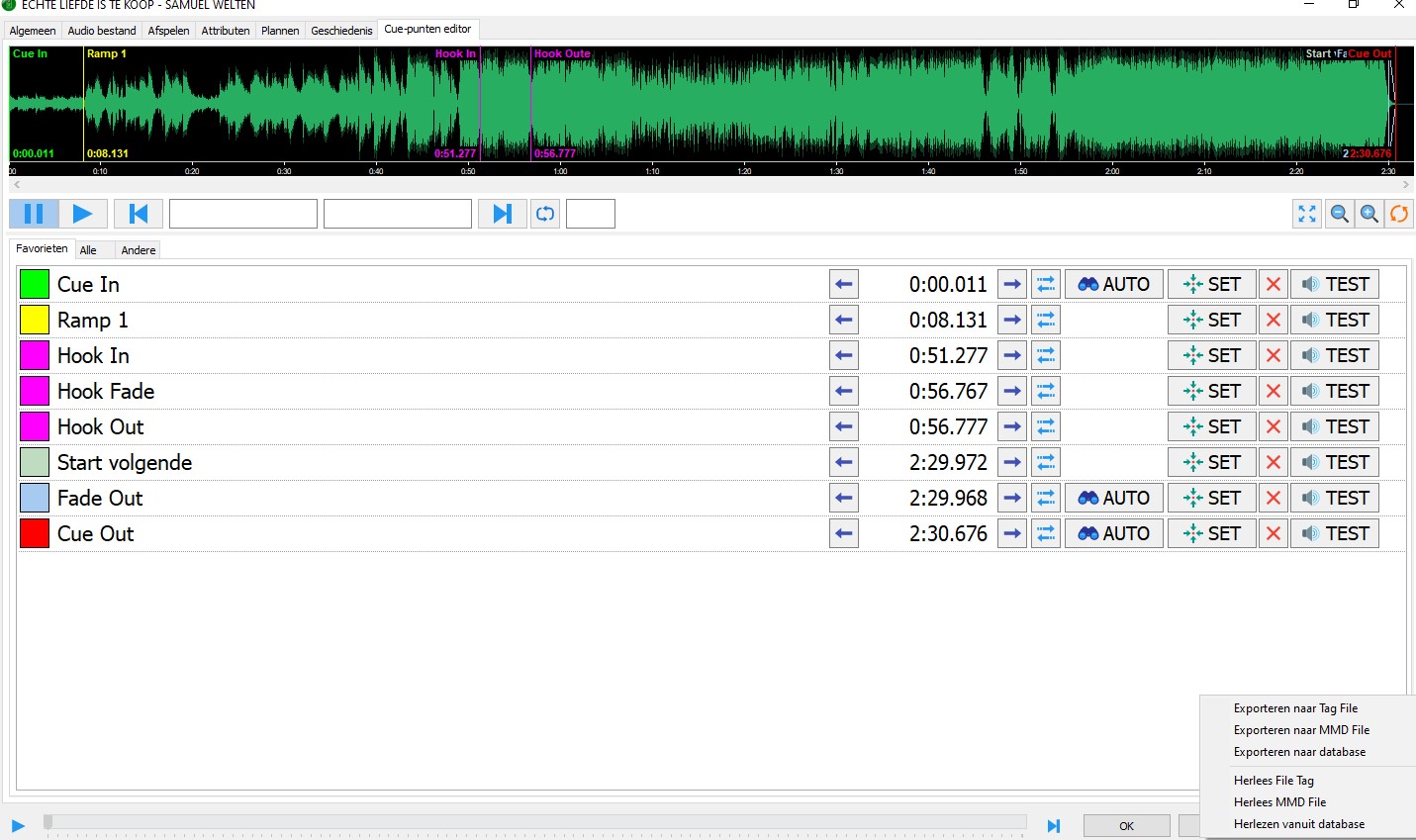Open the Audio bestand tab
The height and width of the screenshot is (840, 1416).
coord(102,31)
